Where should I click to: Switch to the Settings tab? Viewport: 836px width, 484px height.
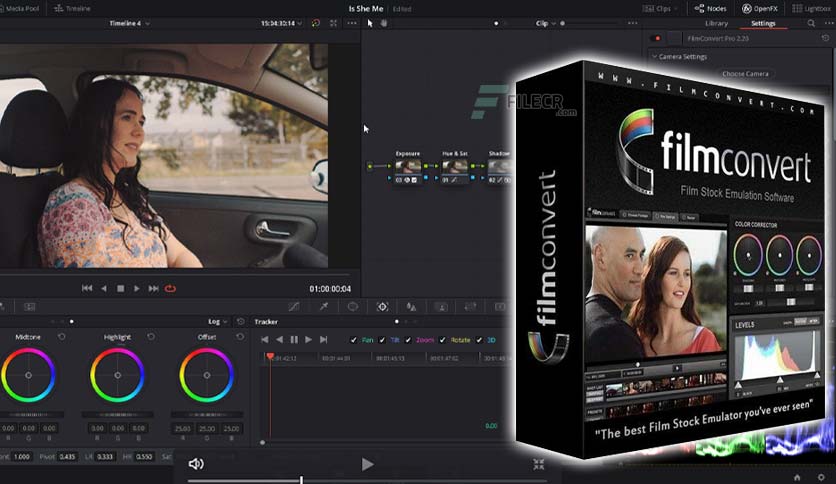[x=763, y=23]
